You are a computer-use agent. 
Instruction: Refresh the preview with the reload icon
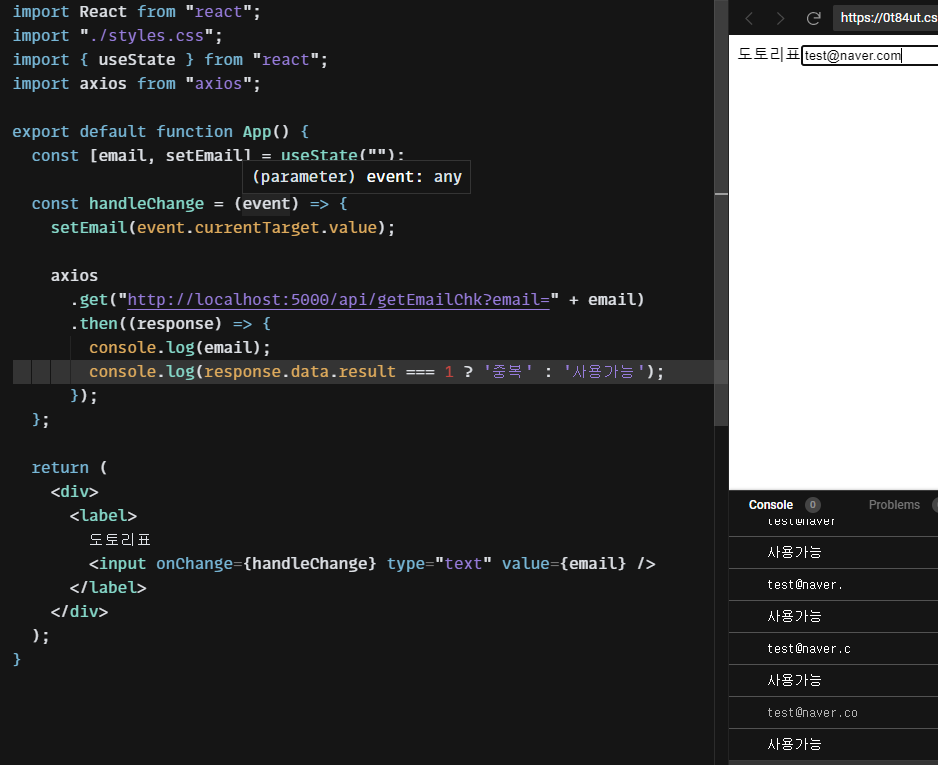(813, 19)
